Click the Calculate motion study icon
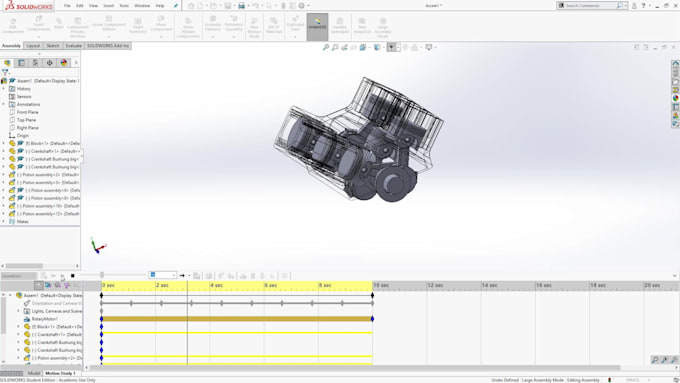 point(44,276)
